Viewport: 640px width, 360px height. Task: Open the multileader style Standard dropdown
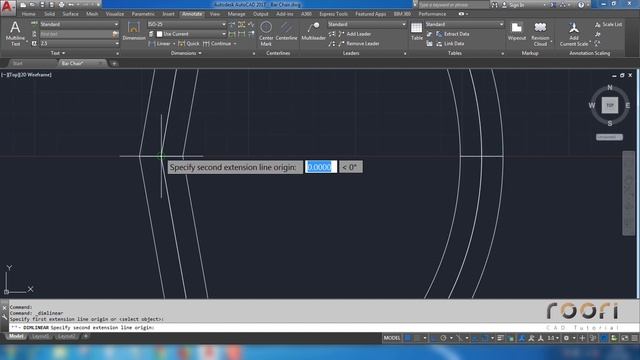tap(367, 24)
